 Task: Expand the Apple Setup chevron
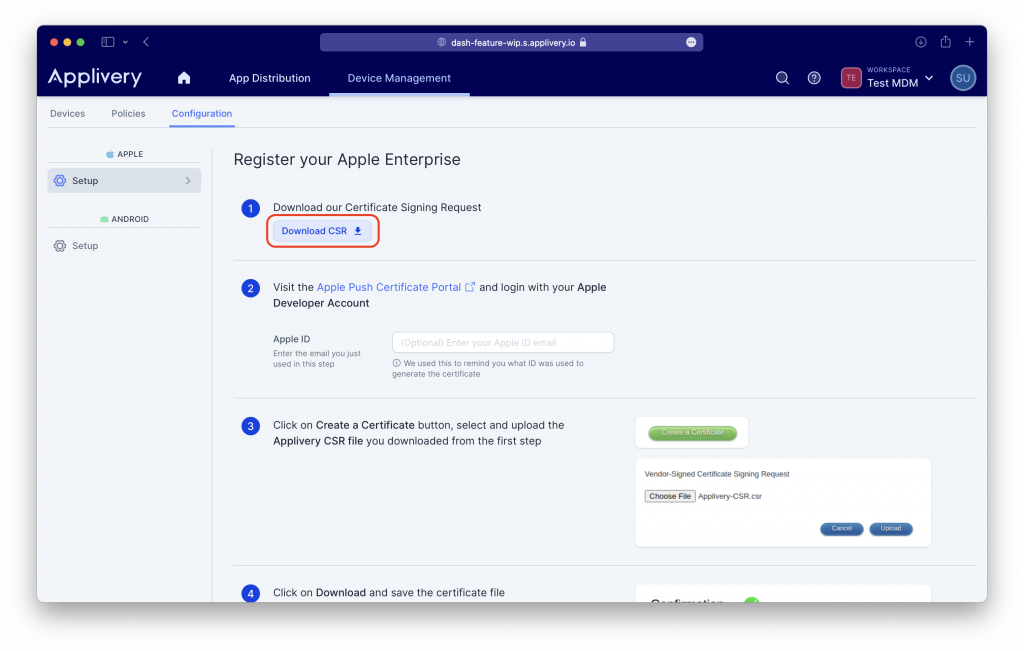(x=188, y=181)
